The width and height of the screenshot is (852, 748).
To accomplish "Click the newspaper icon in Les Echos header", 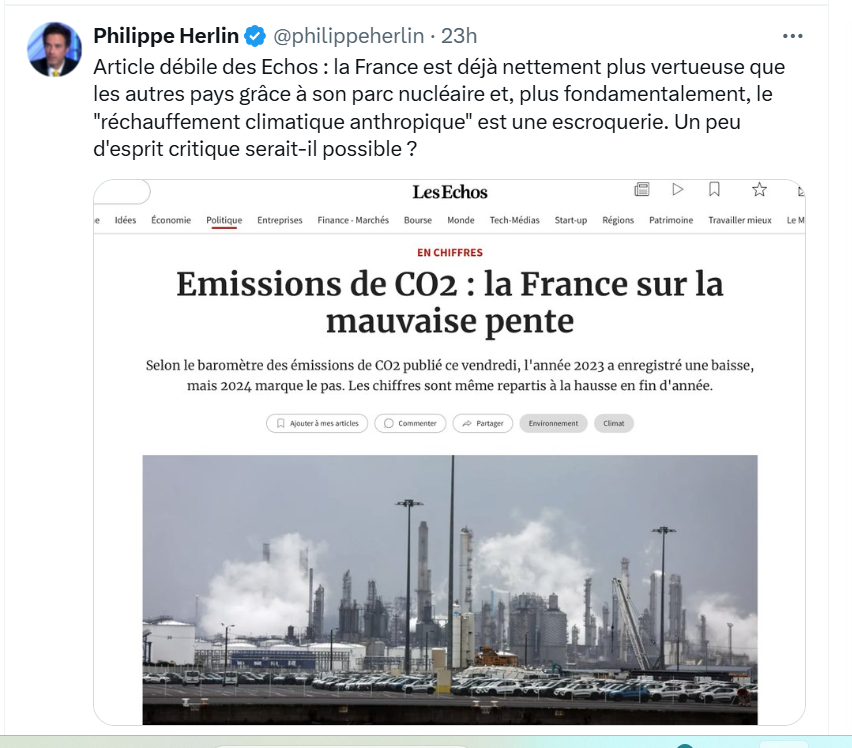I will 642,189.
